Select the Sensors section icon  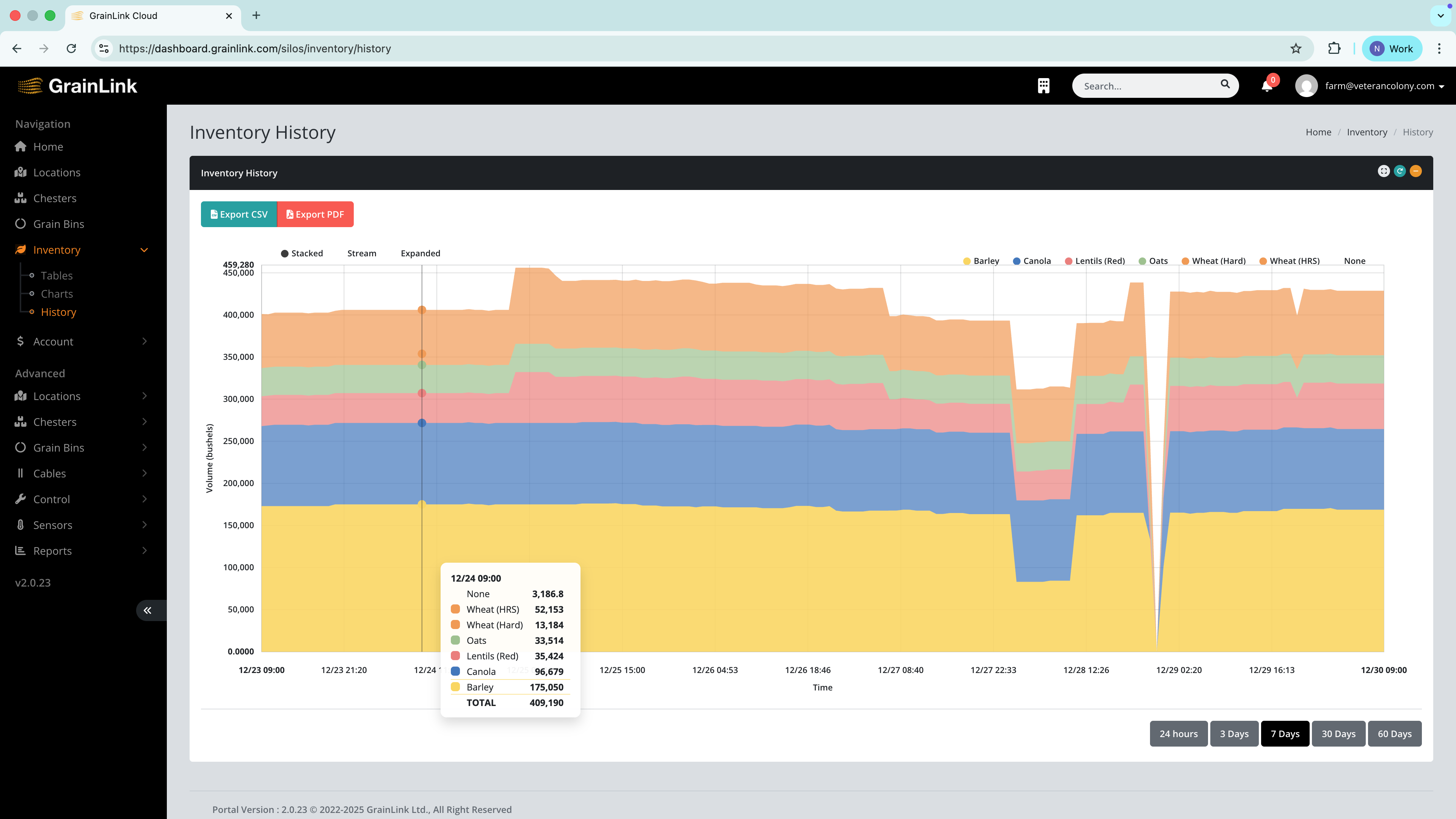point(20,524)
